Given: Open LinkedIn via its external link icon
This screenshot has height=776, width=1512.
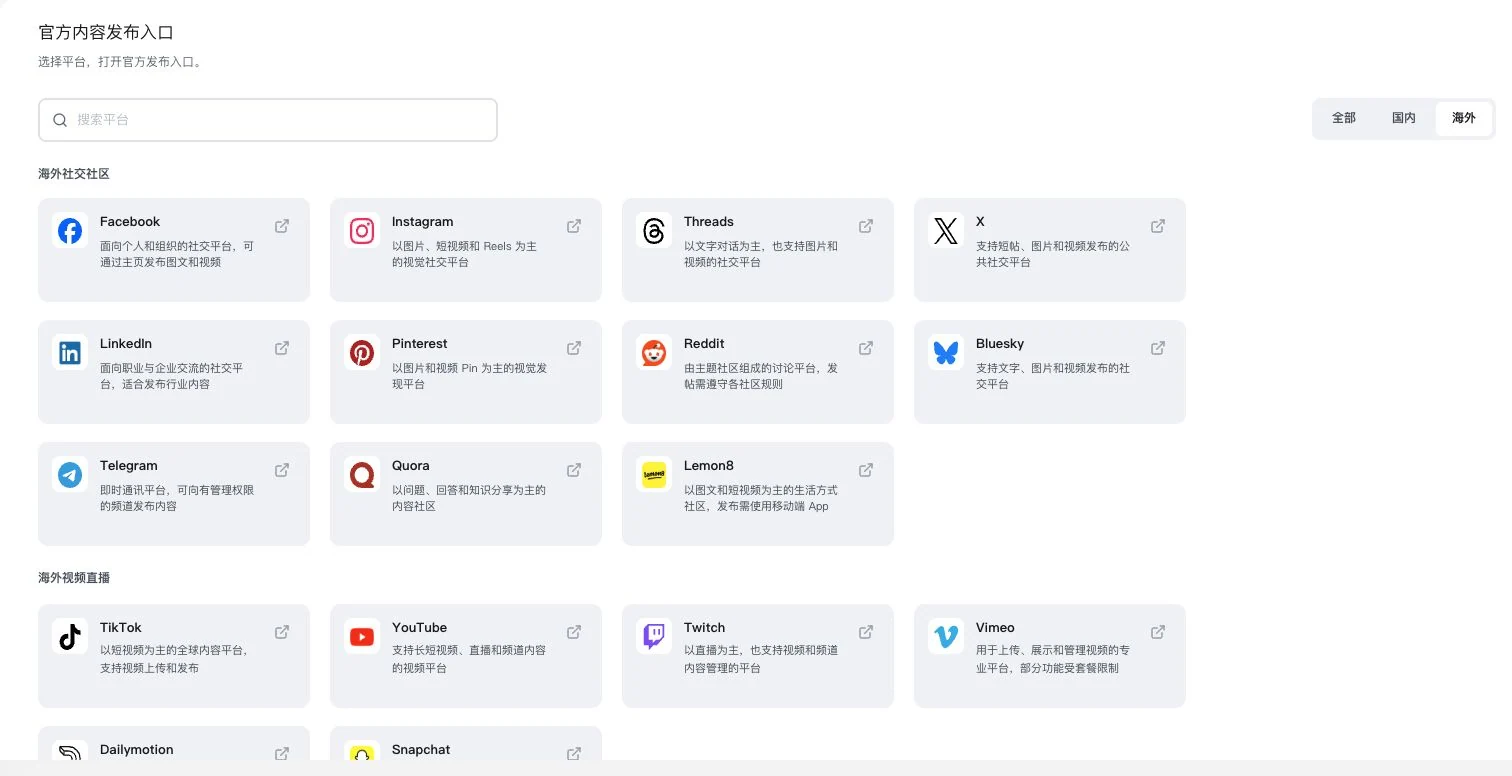Looking at the screenshot, I should point(282,348).
